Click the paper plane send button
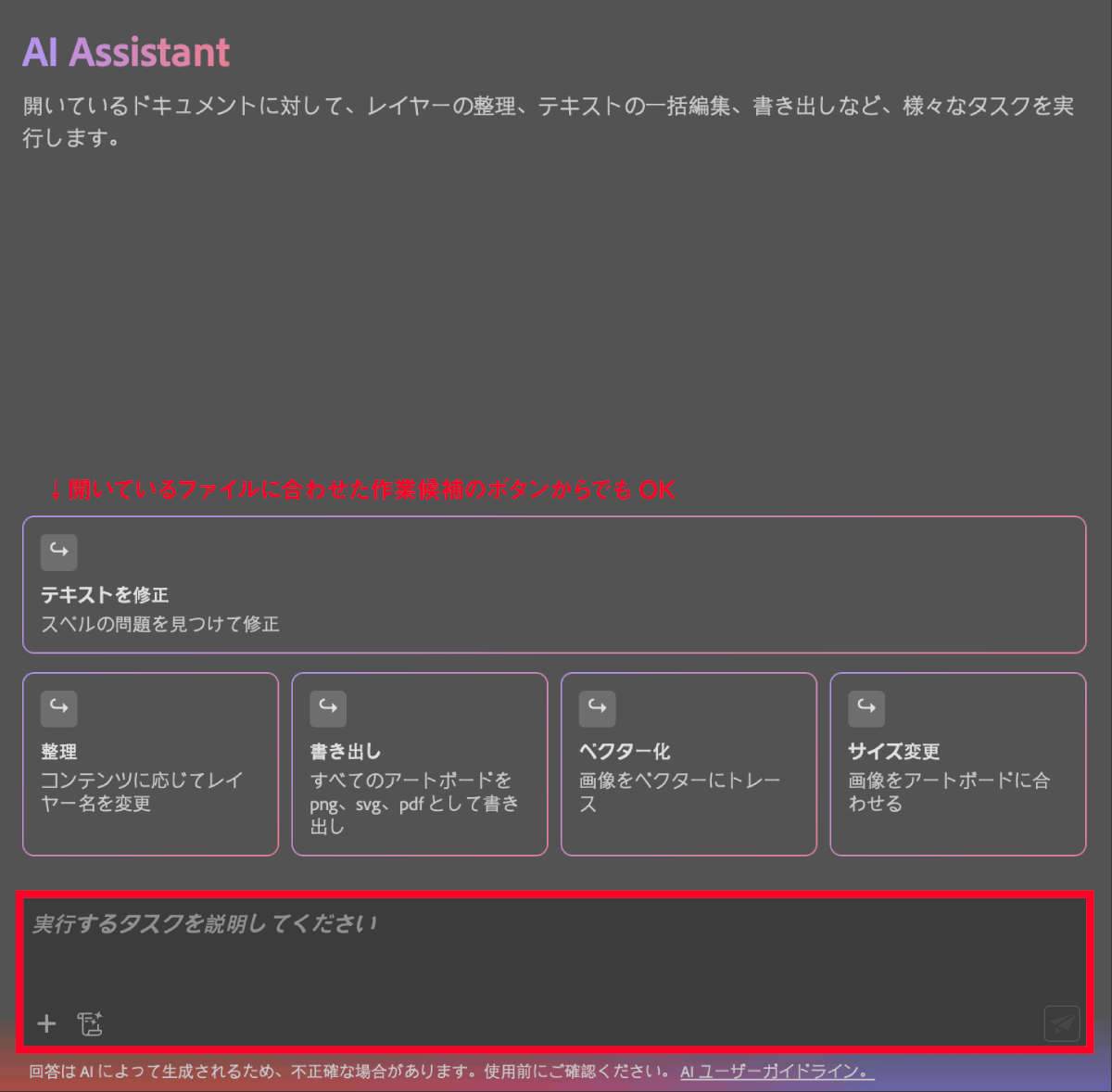This screenshot has width=1112, height=1092. 1062,1024
